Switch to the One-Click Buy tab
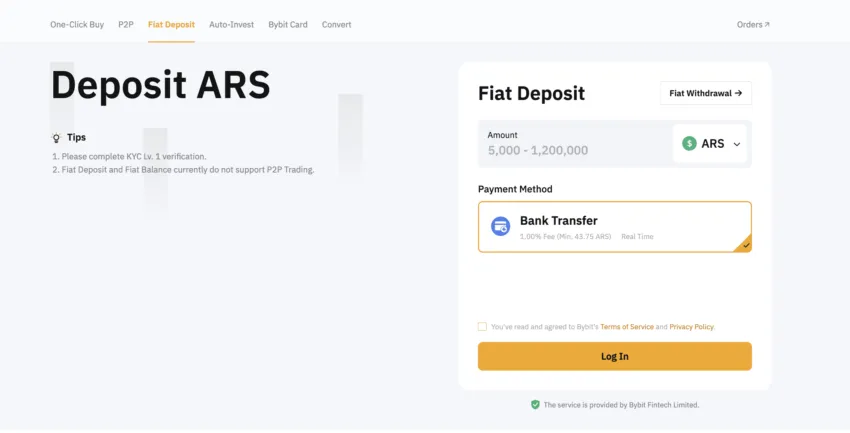 [77, 24]
